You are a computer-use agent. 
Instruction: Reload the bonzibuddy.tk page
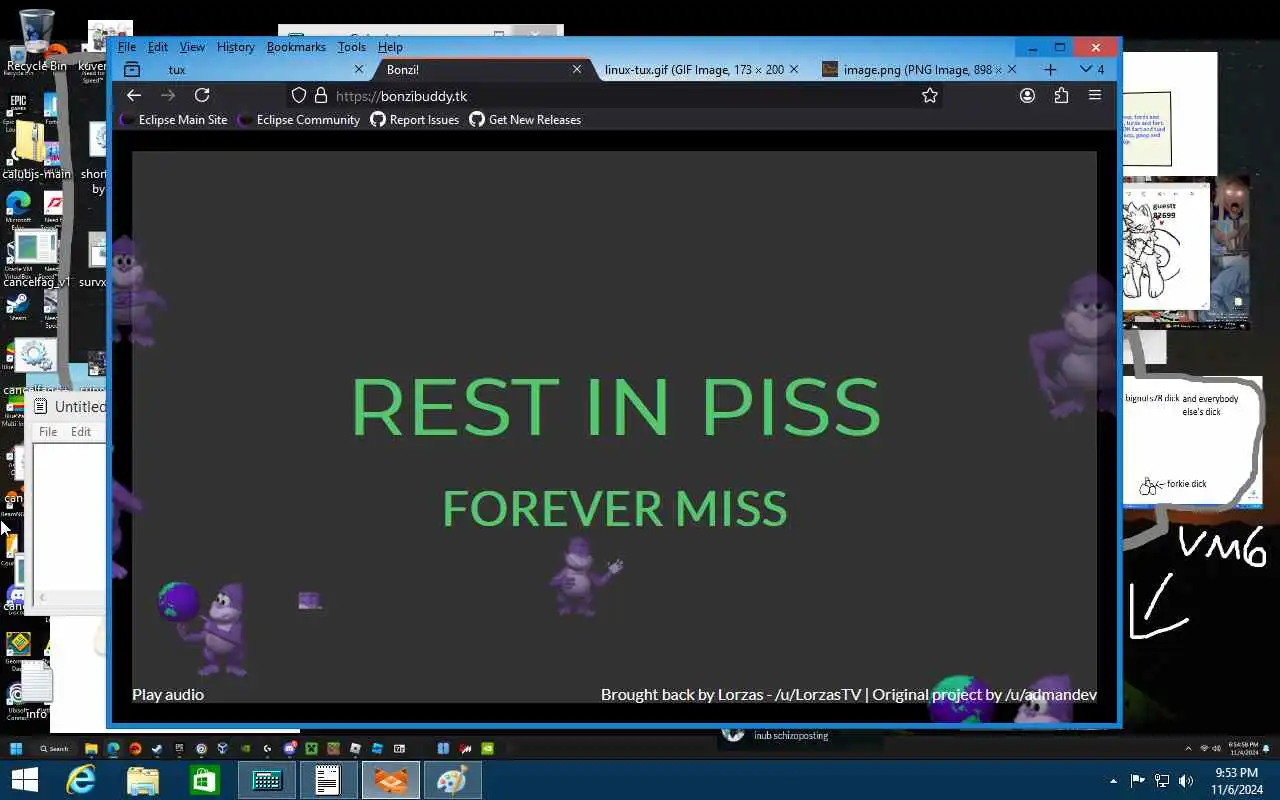point(202,95)
